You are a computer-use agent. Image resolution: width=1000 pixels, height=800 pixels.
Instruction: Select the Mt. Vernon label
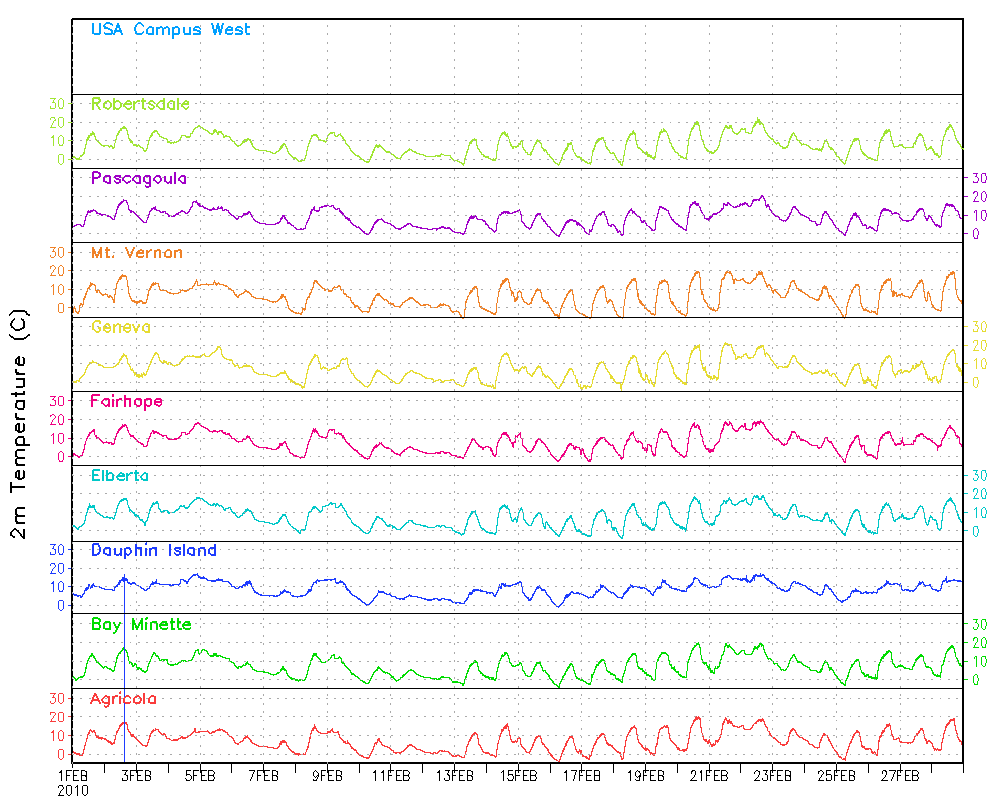tap(136, 253)
